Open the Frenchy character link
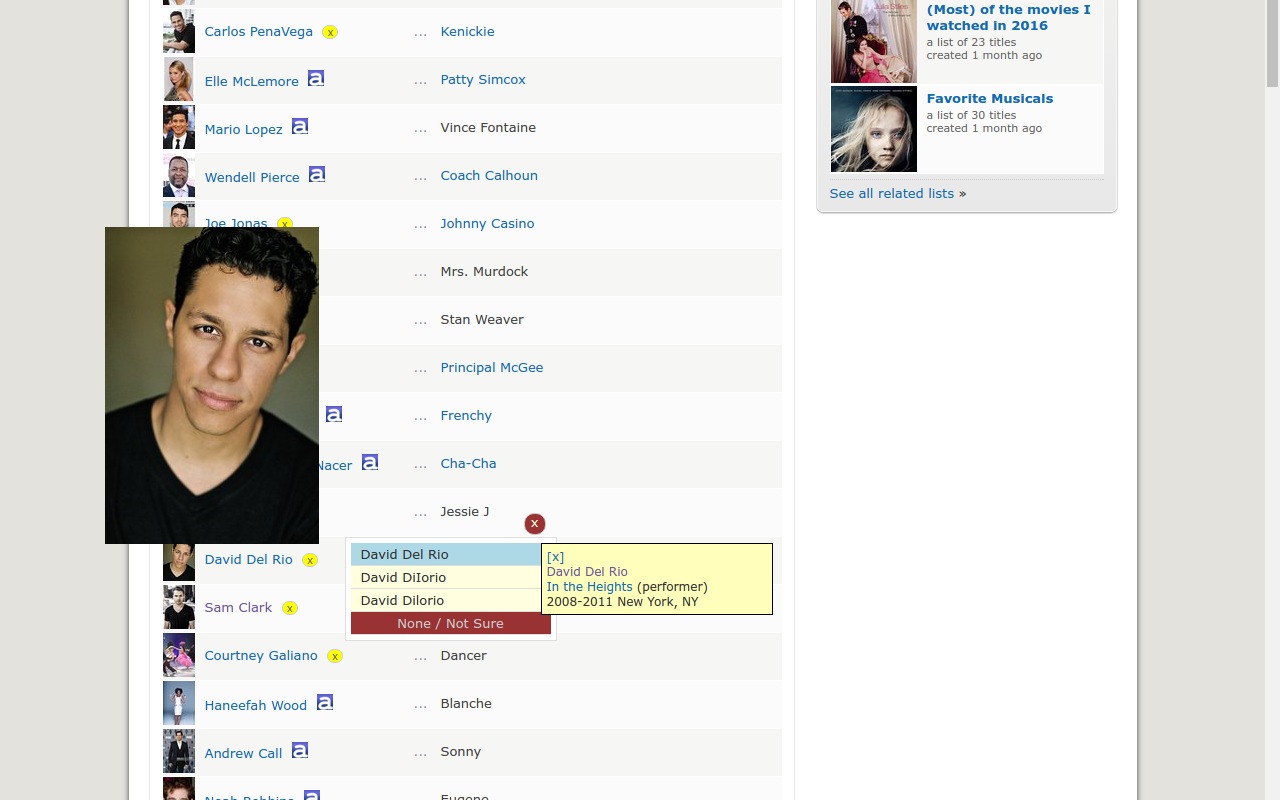Screen dimensions: 1280x800 [466, 416]
